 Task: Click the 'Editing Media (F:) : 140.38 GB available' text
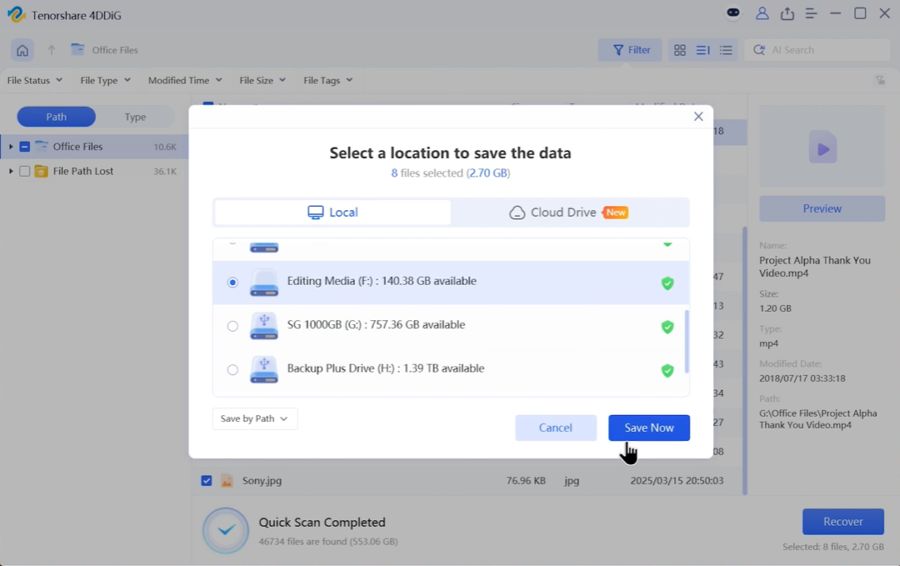382,281
